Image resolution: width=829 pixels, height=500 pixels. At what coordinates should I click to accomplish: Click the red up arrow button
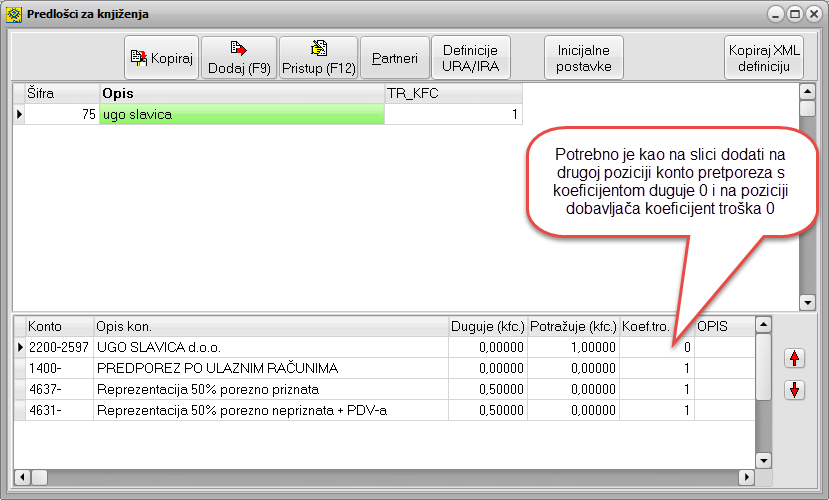click(x=795, y=357)
